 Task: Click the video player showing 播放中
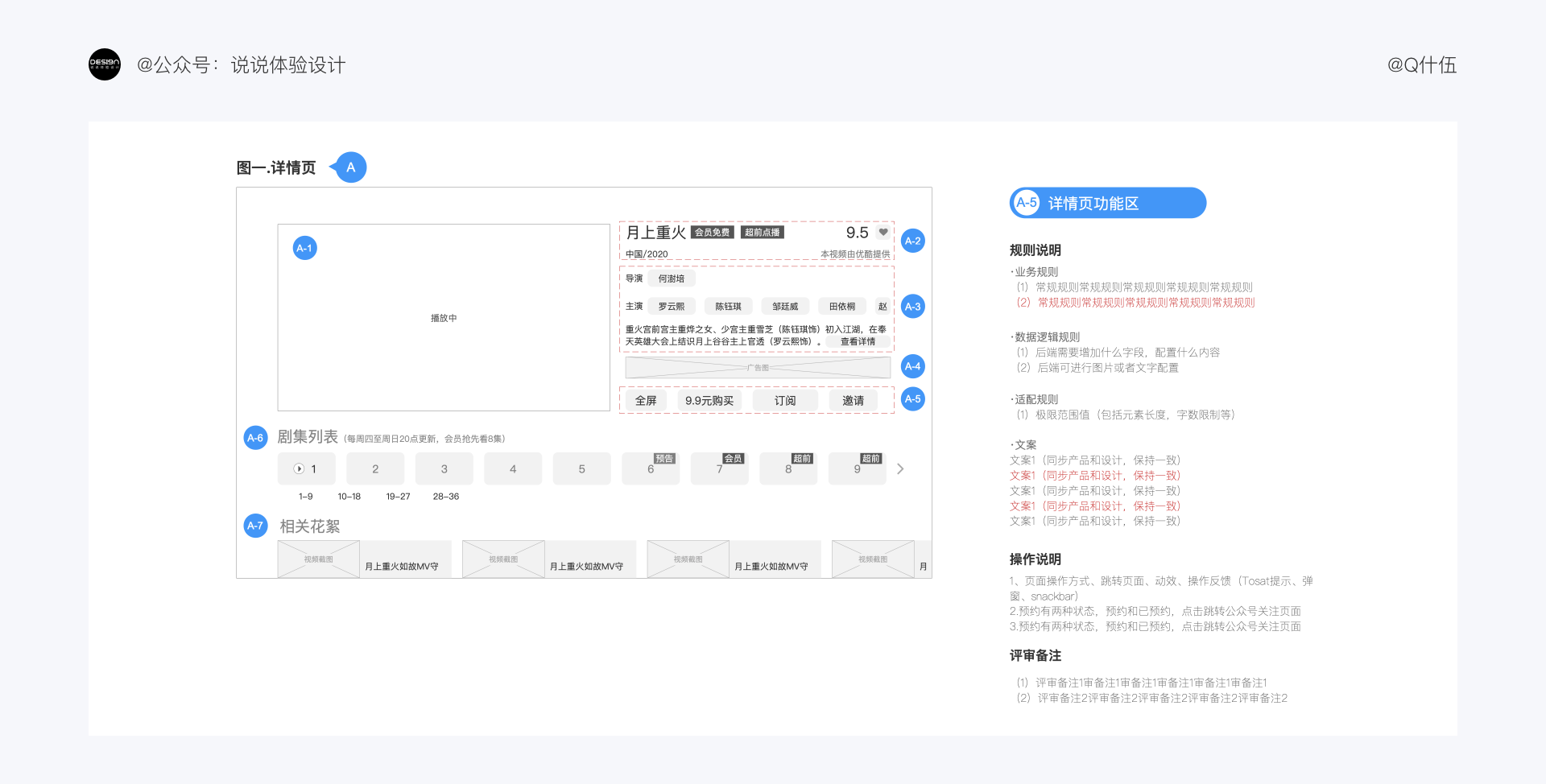point(444,318)
